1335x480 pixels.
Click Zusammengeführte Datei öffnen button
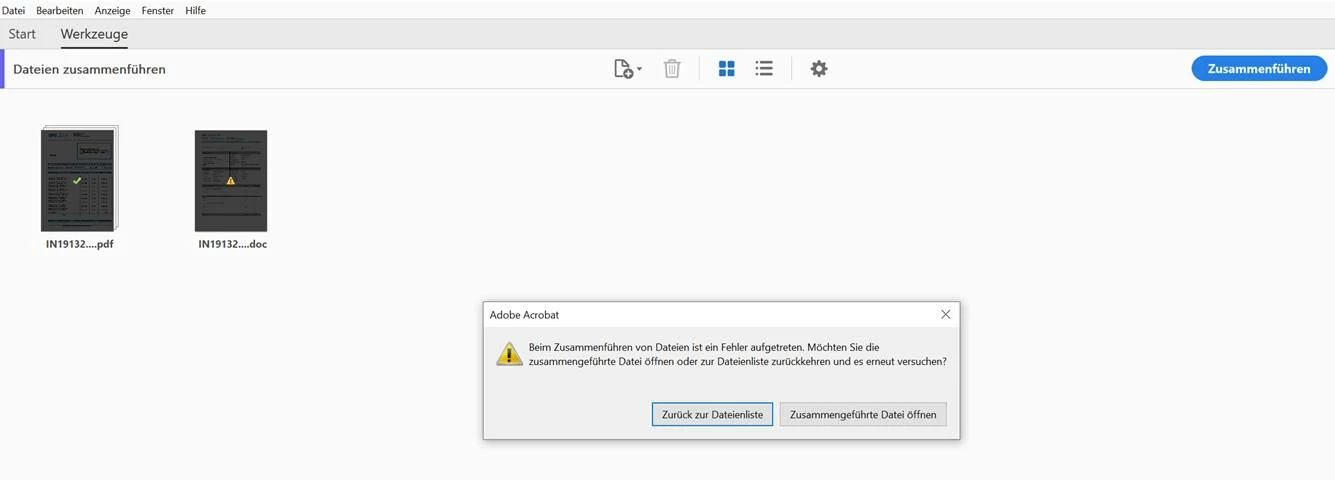click(863, 414)
